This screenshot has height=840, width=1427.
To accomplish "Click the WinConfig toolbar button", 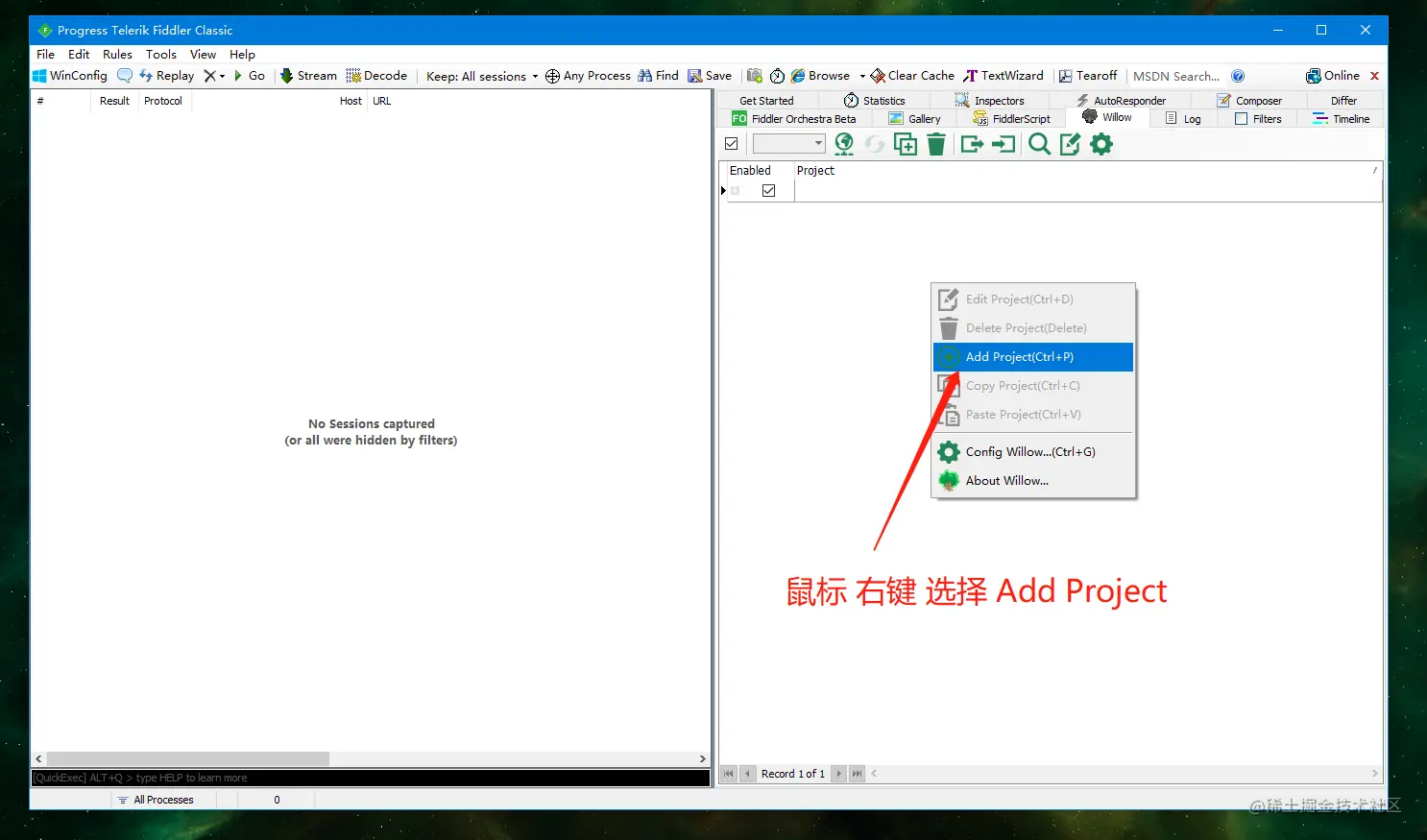I will point(70,76).
